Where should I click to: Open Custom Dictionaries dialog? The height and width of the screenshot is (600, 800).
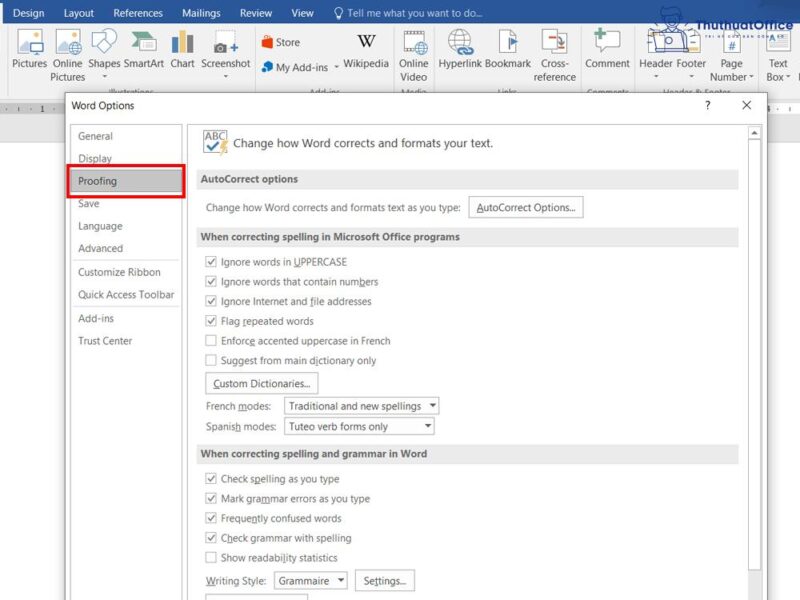(262, 383)
